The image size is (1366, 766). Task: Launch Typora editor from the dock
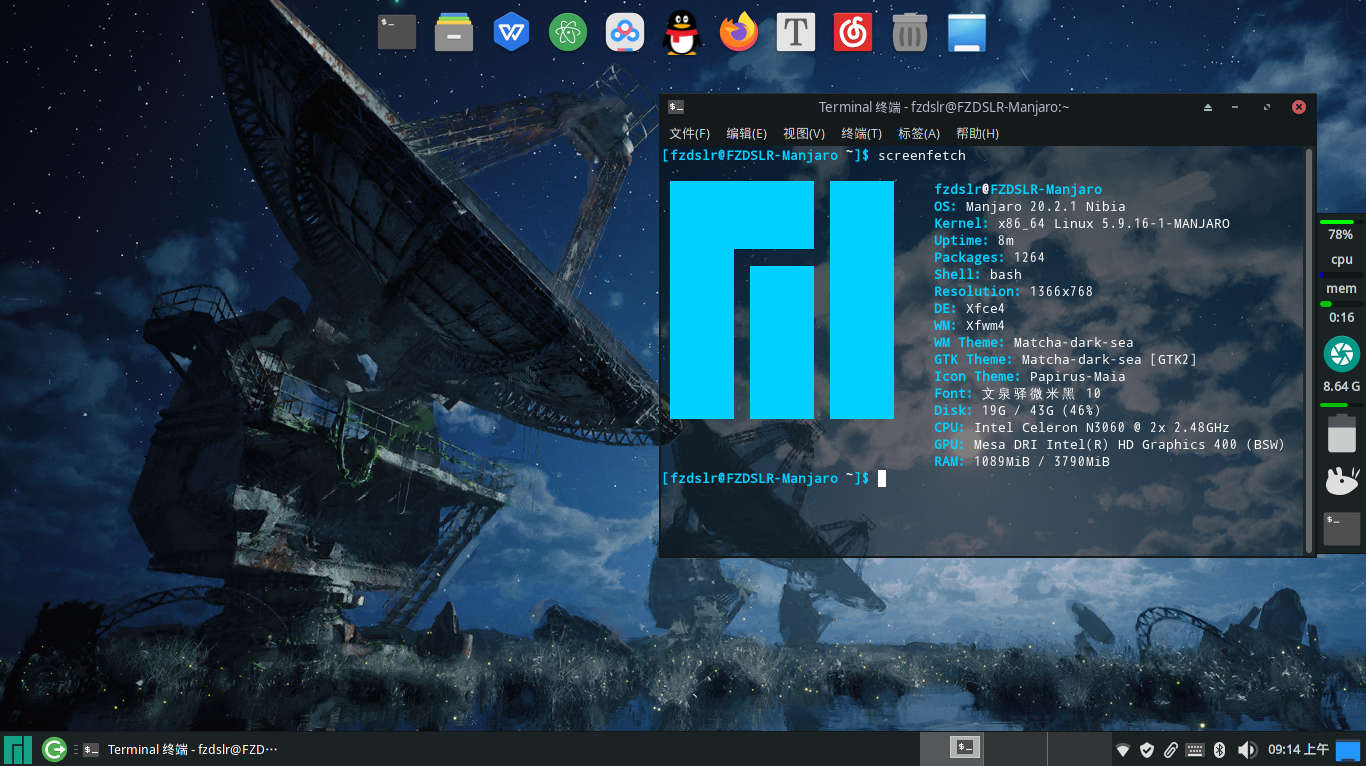[x=795, y=33]
